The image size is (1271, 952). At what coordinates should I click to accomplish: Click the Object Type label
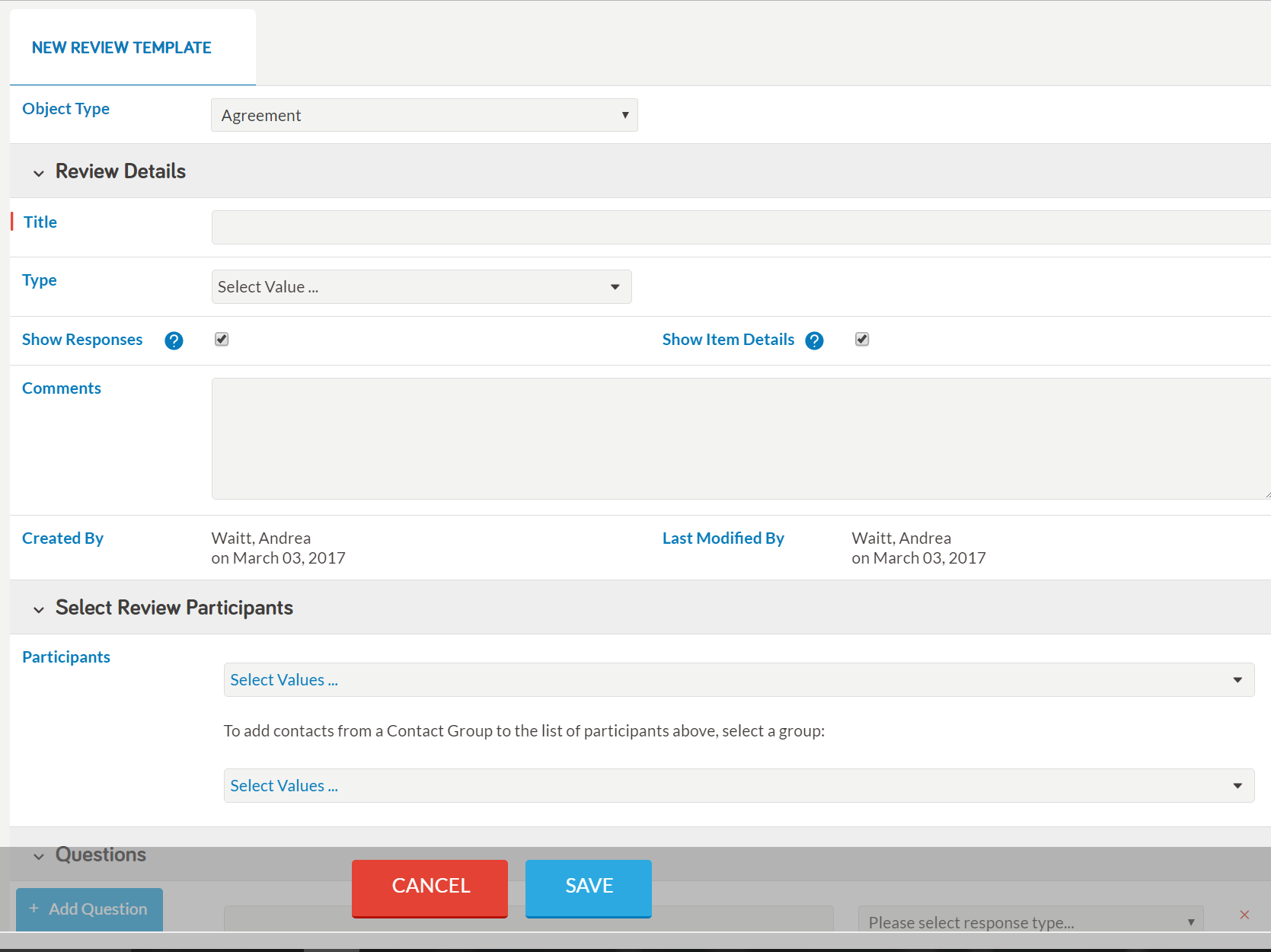65,109
